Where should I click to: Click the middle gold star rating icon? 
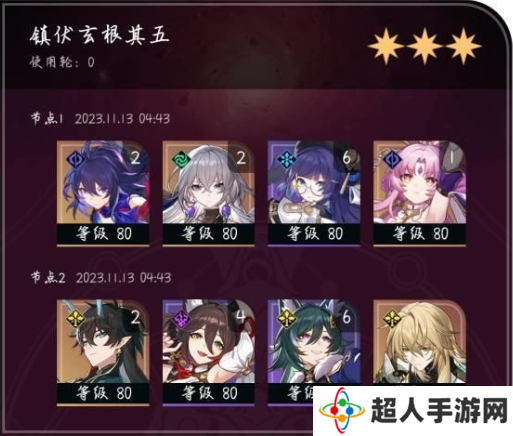tap(425, 46)
